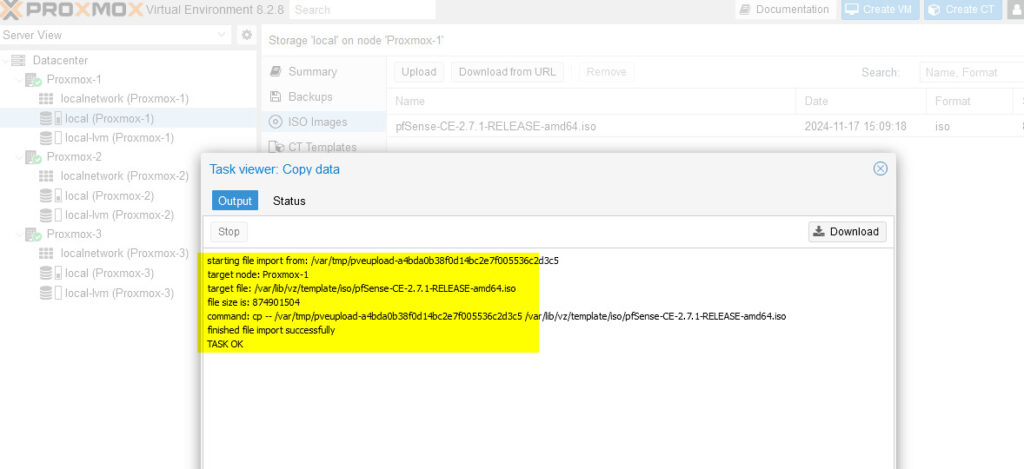
Task: Select local (Proxmox-1) storage item
Action: (x=110, y=118)
